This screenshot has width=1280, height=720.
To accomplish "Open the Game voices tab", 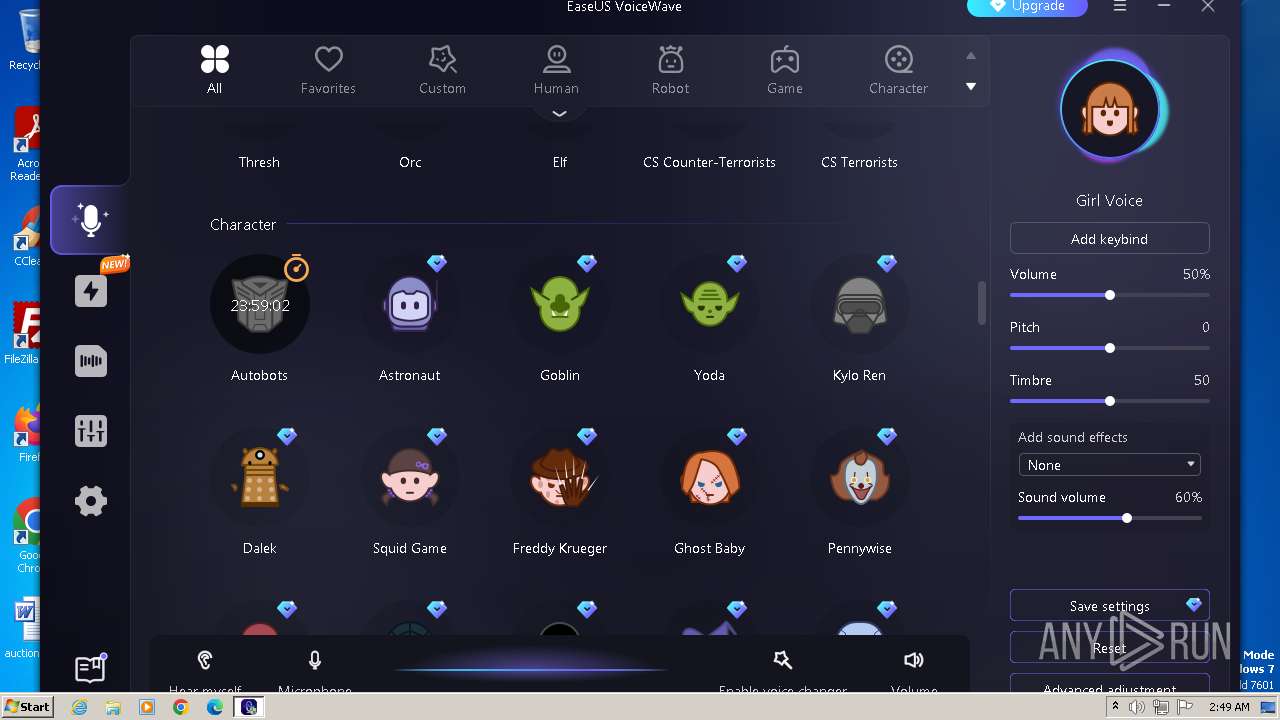I will 784,70.
